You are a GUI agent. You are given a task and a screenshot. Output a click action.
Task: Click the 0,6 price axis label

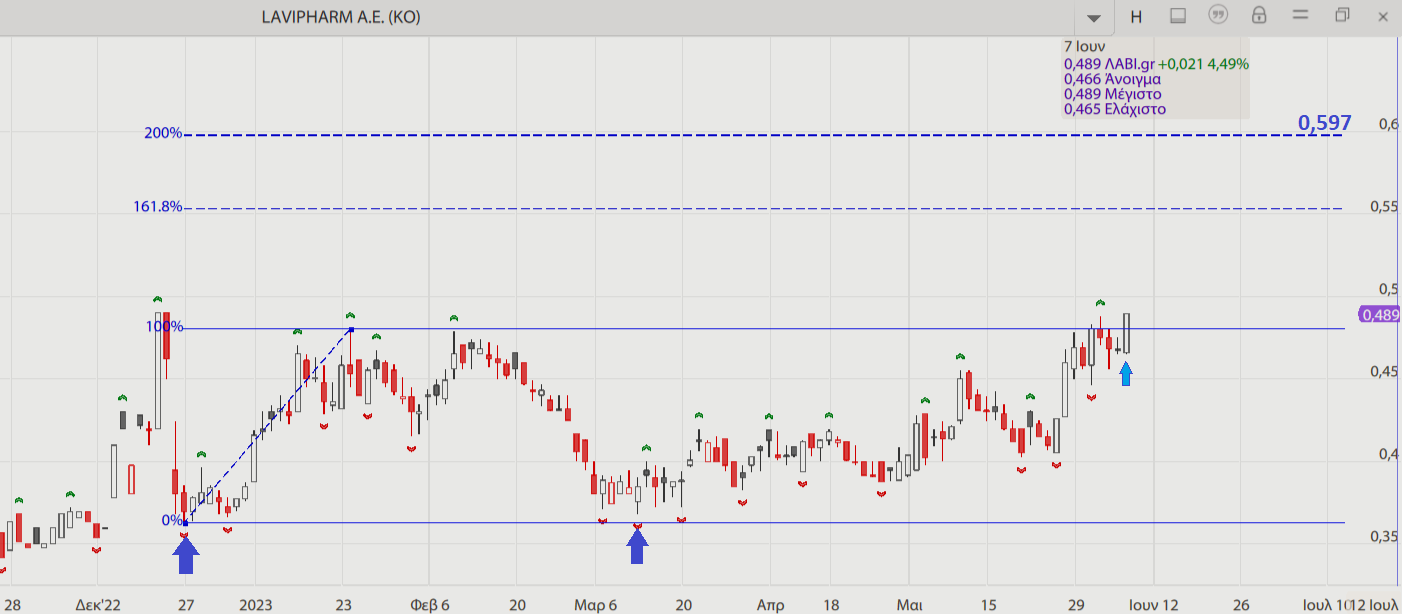point(1388,123)
